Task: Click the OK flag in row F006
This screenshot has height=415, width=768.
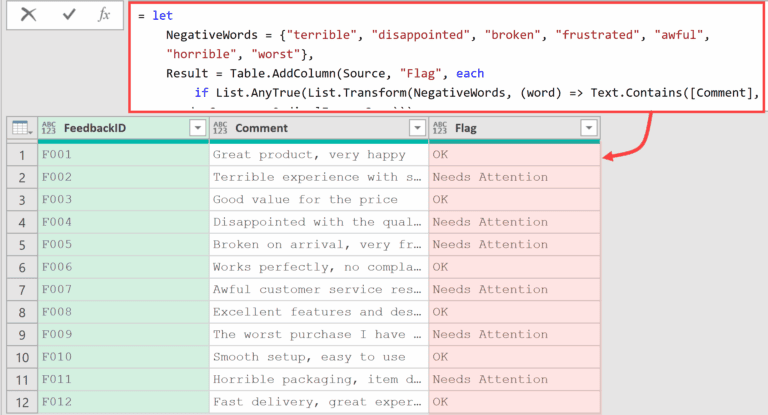Action: [x=514, y=268]
